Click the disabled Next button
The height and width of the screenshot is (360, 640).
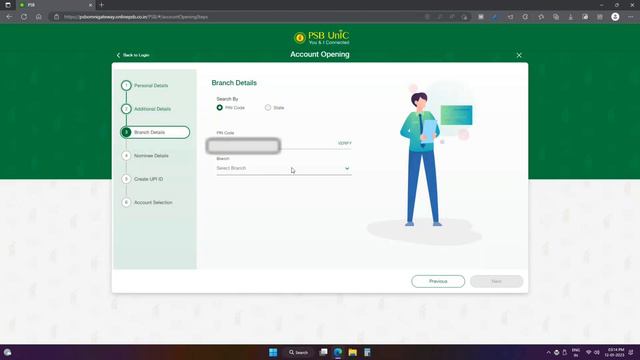(496, 281)
